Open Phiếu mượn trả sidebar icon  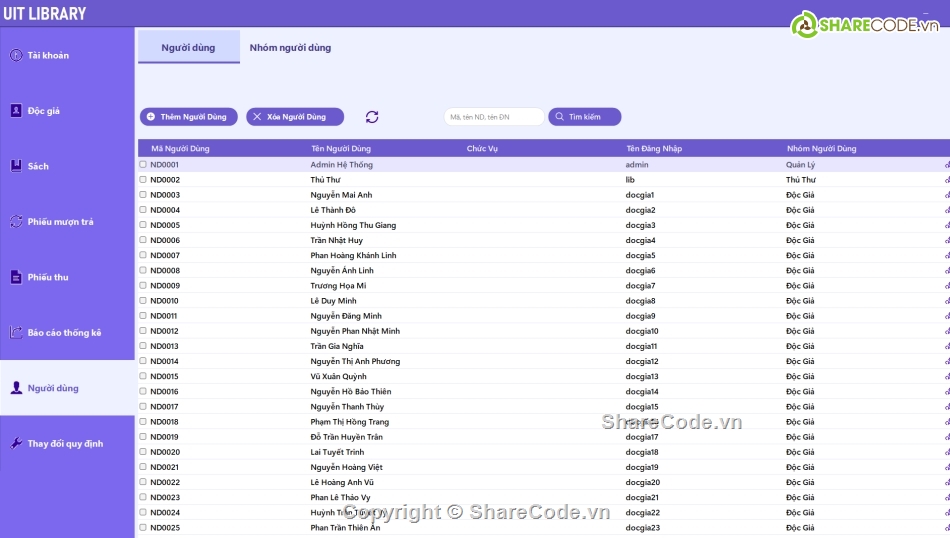15,222
